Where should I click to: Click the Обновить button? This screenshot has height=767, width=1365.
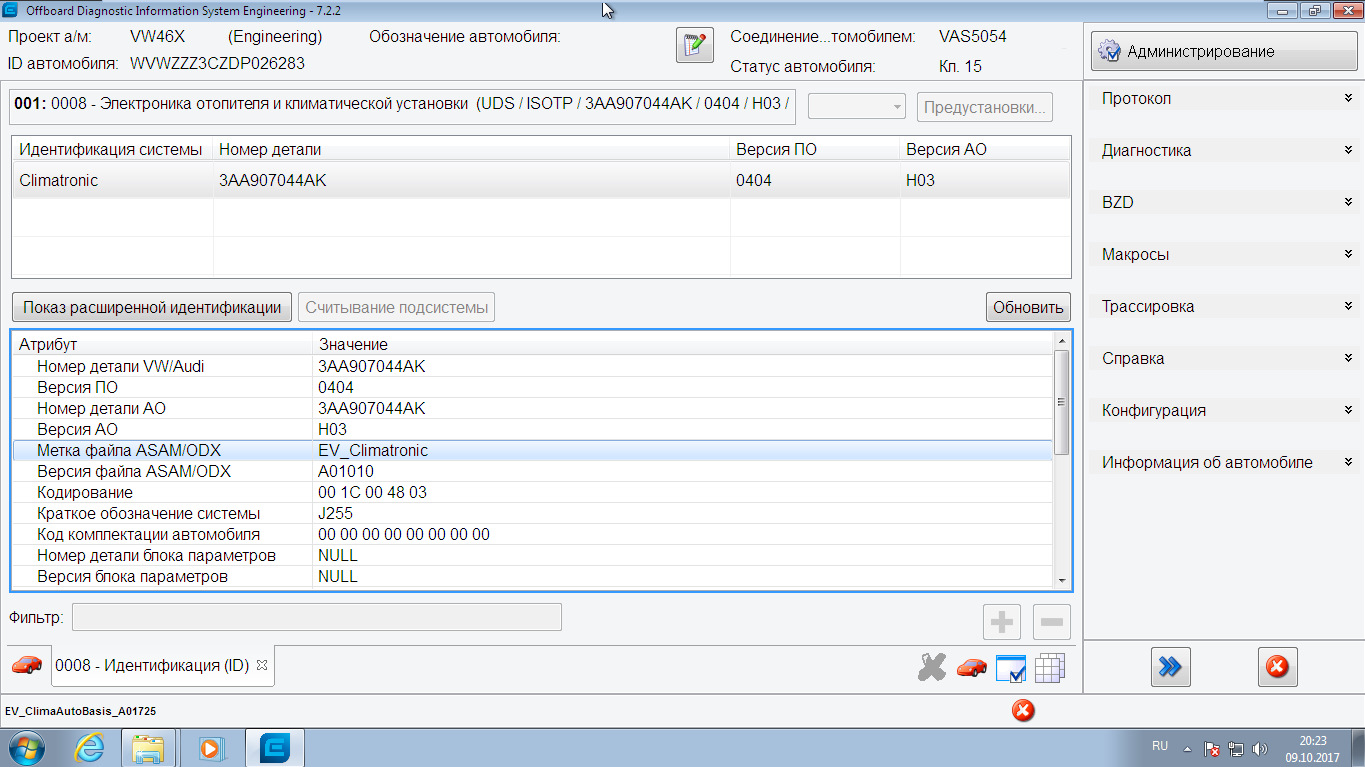(1028, 307)
